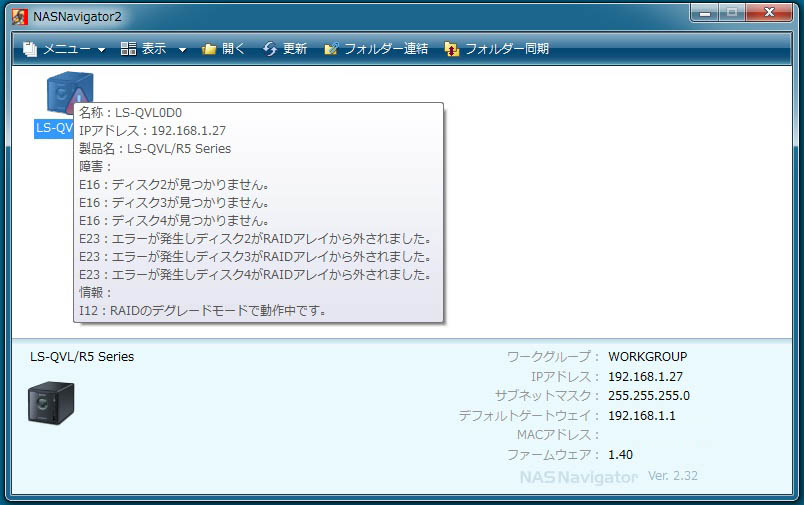This screenshot has height=505, width=804.
Task: Click the Ver. 2.32 version text
Action: coord(673,476)
